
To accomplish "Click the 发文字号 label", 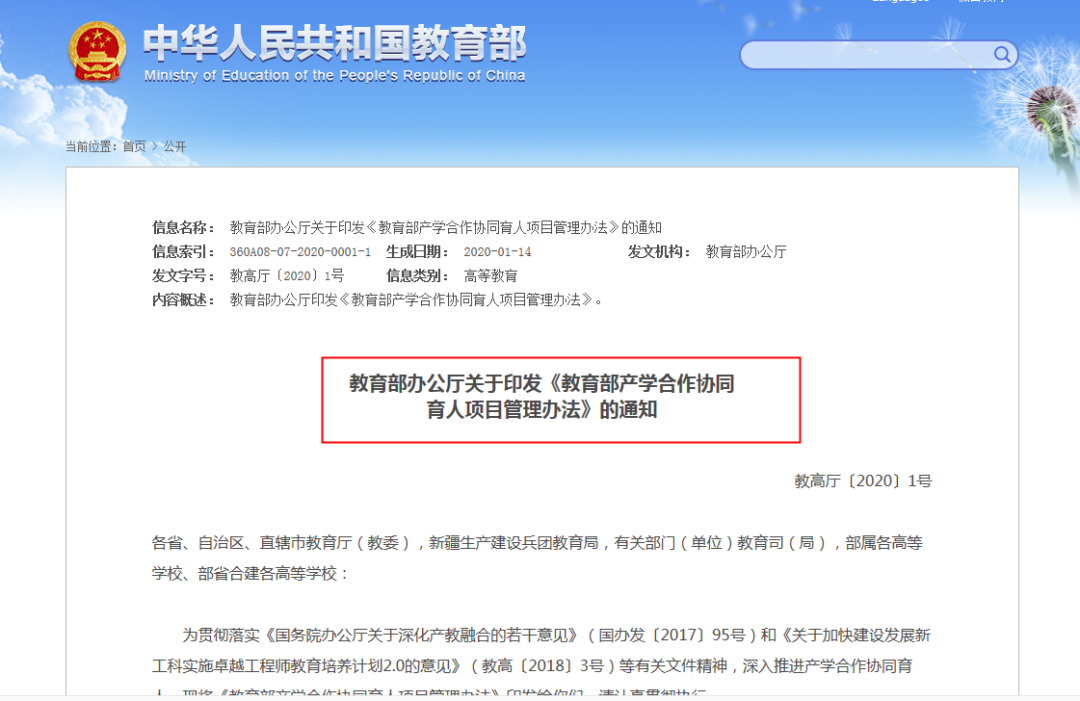I will pos(183,276).
